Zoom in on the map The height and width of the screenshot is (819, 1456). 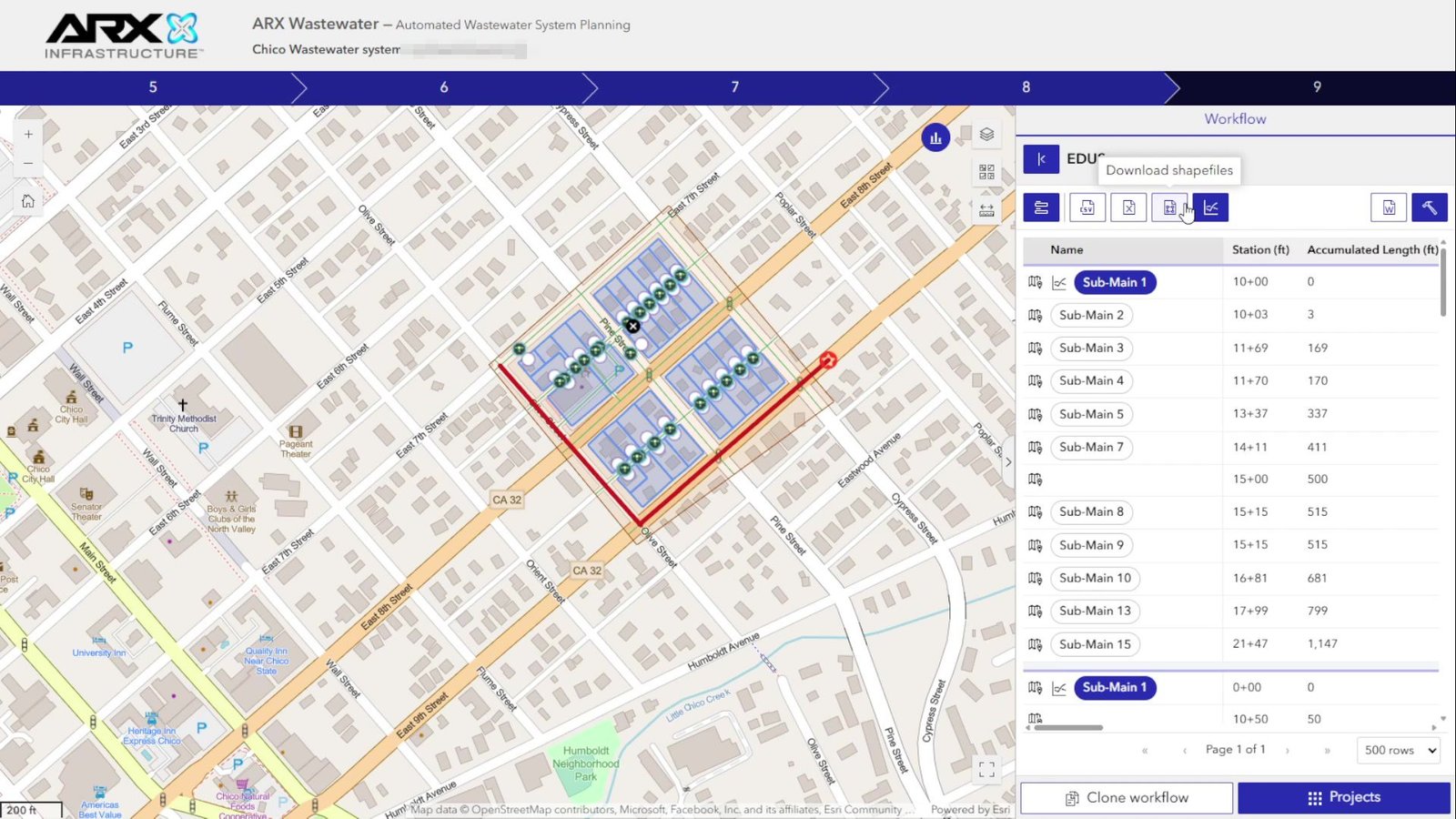click(28, 134)
